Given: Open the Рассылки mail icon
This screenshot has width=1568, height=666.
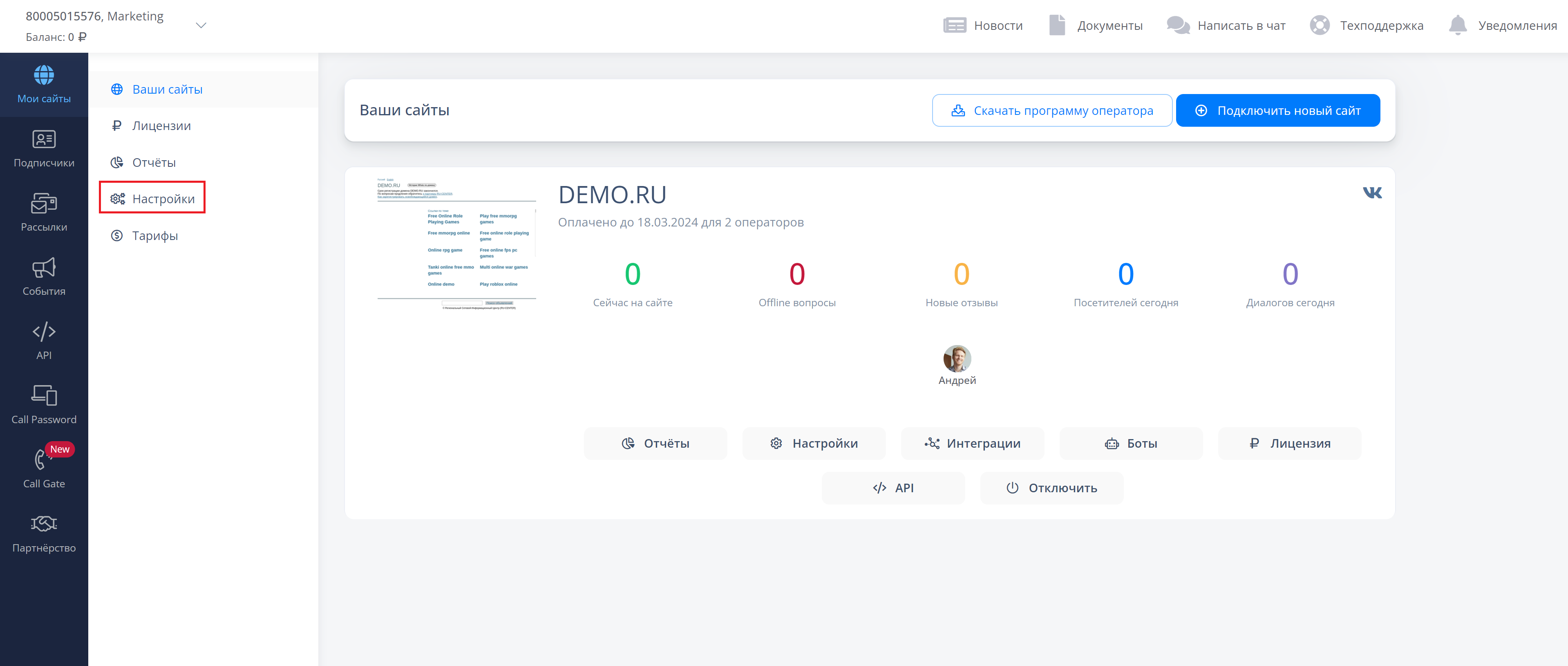Looking at the screenshot, I should (x=44, y=203).
